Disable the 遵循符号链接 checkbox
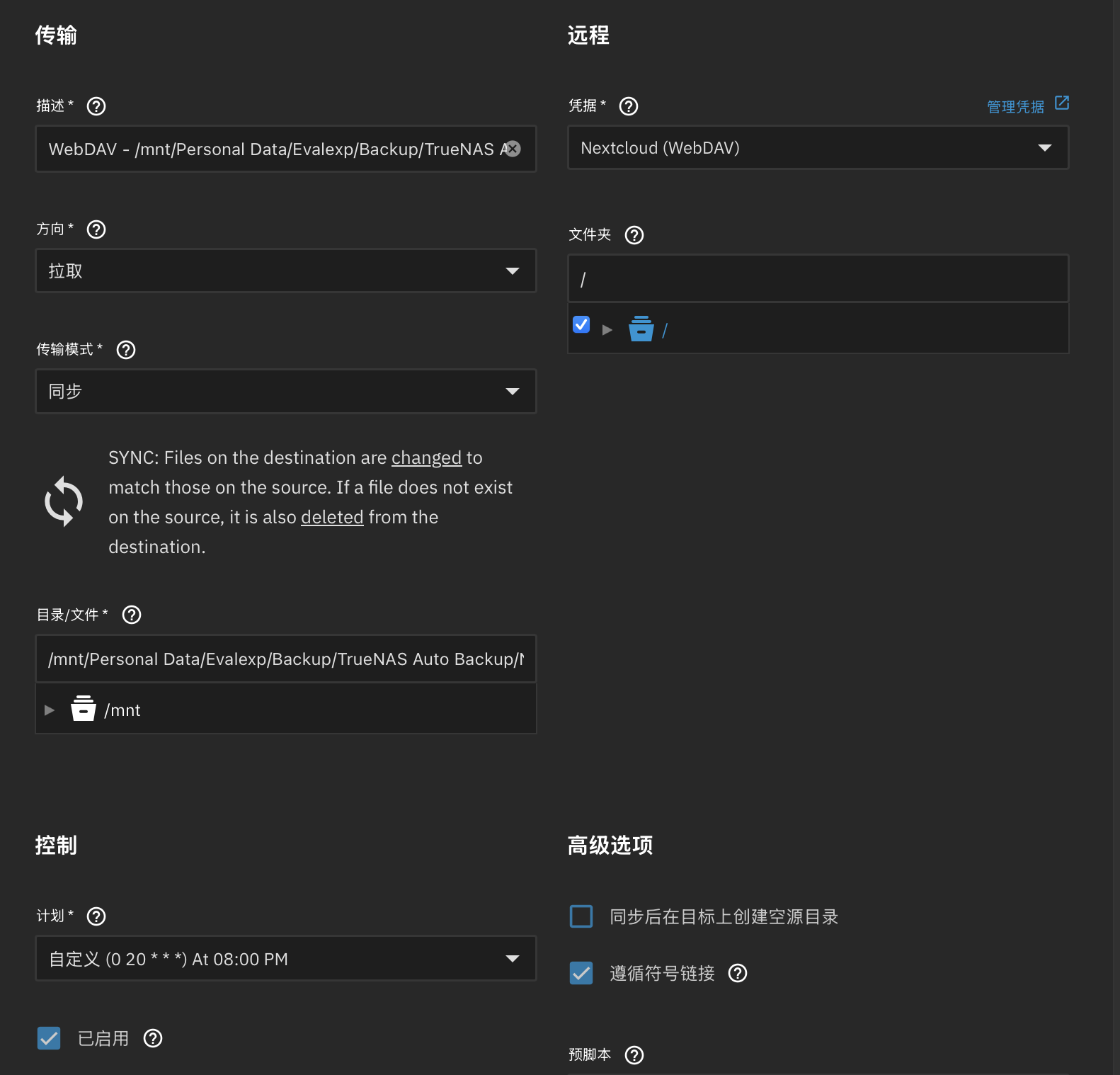The width and height of the screenshot is (1120, 1075). pos(581,974)
